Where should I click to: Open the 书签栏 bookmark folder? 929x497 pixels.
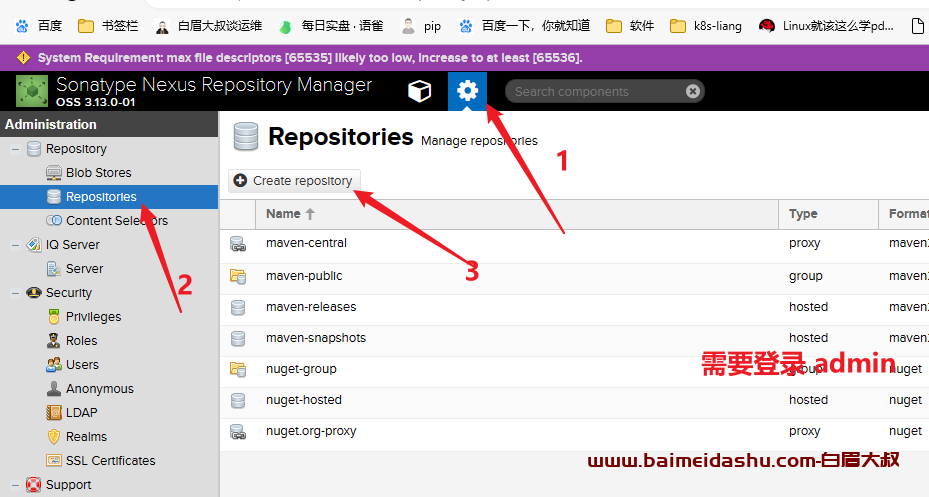108,26
